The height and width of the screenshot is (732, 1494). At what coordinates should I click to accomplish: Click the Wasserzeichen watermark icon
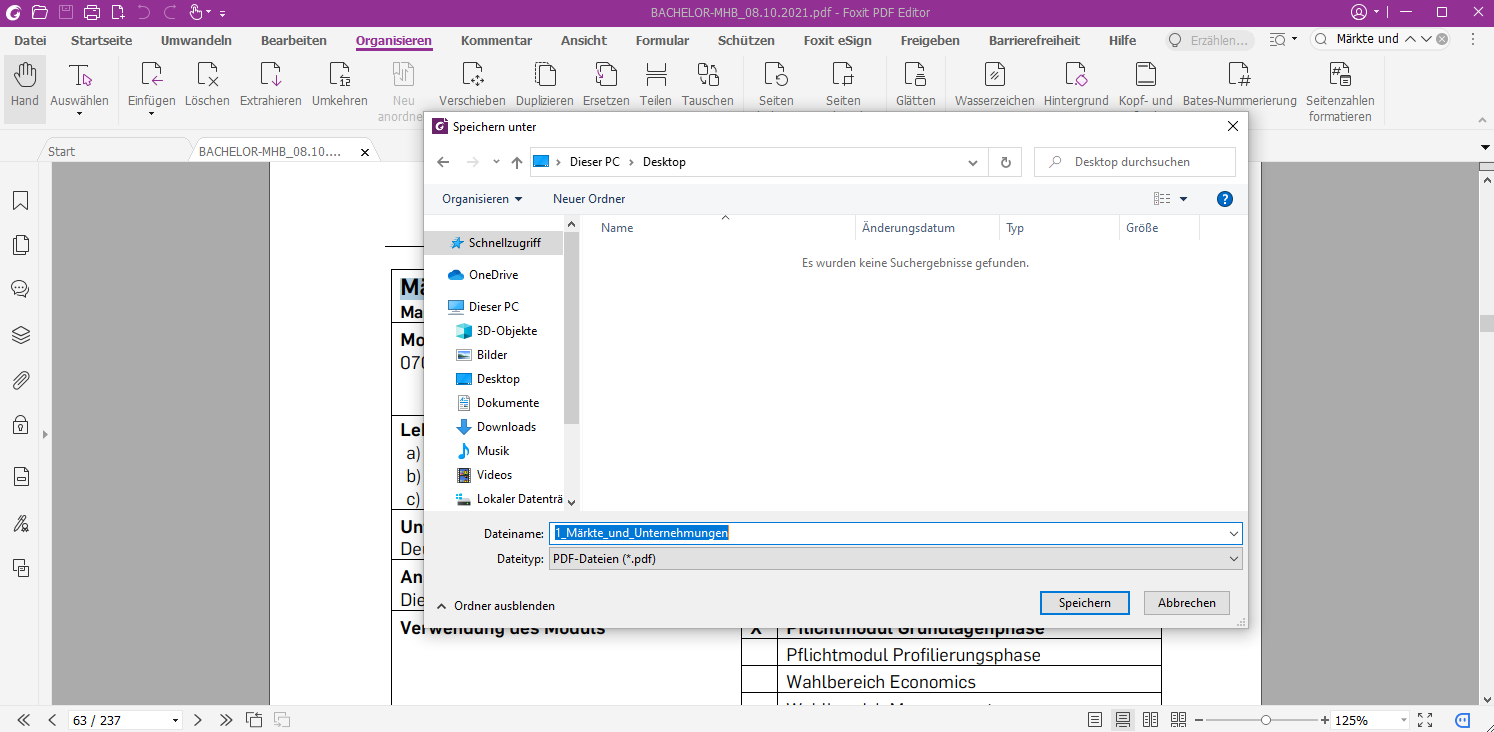click(994, 76)
